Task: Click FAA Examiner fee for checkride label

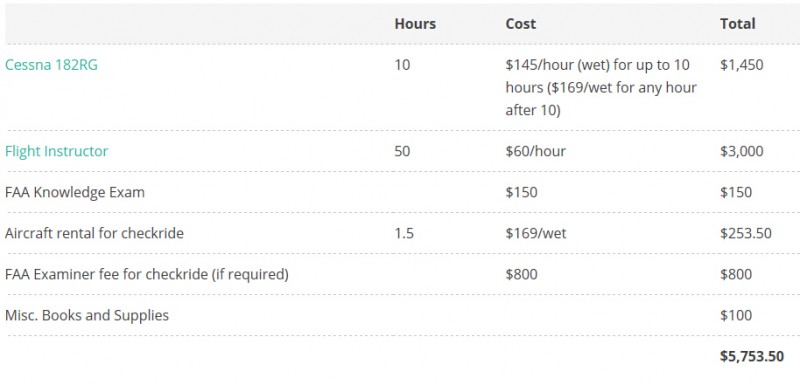Action: click(x=147, y=274)
